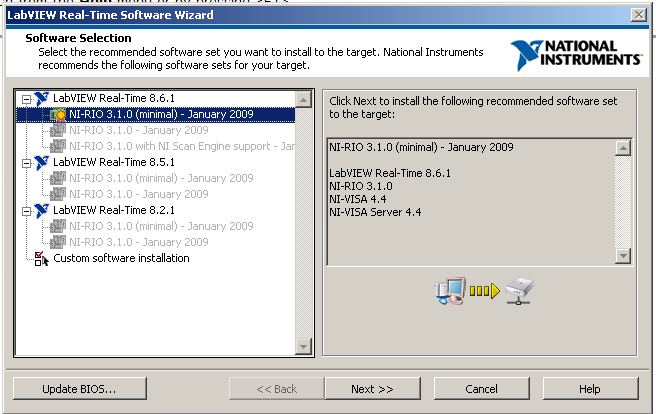Click the NI-RIO with NI Scan Engine support icon
The width and height of the screenshot is (656, 414).
(x=58, y=146)
